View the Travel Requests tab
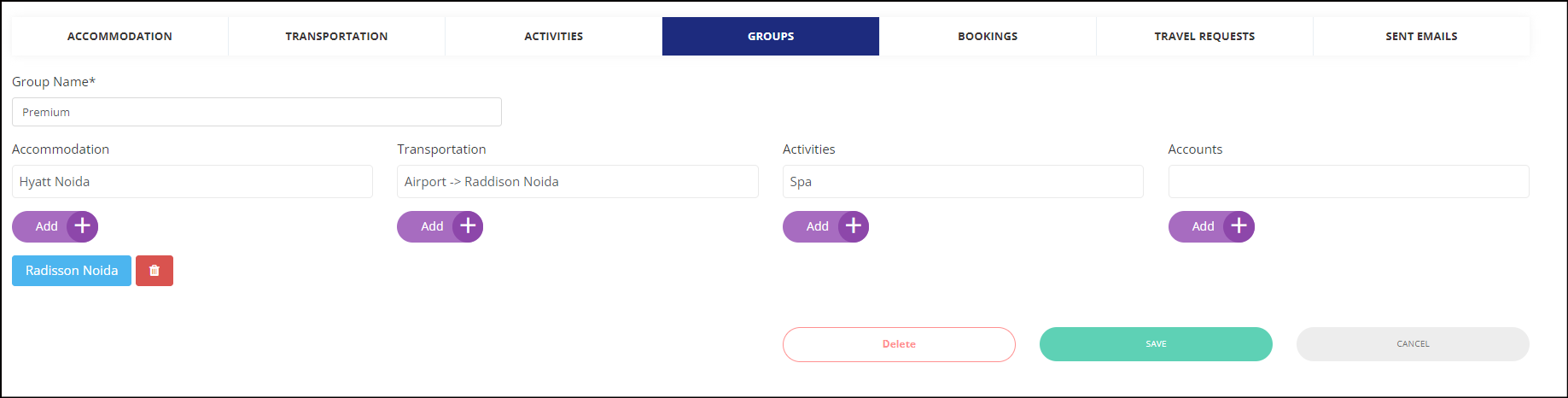1568x398 pixels. 1204,36
